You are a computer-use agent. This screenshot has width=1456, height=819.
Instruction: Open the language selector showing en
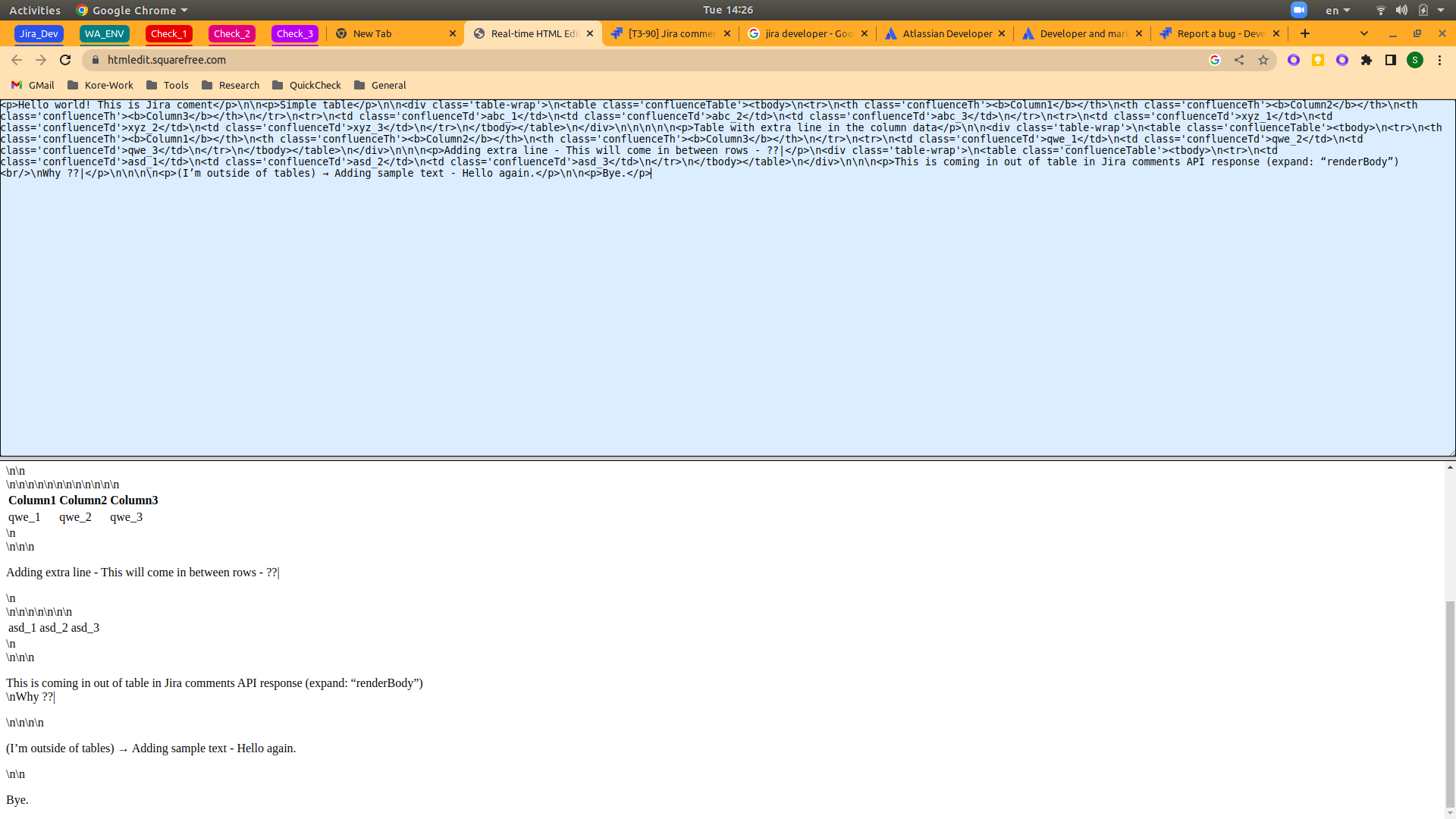tap(1335, 10)
